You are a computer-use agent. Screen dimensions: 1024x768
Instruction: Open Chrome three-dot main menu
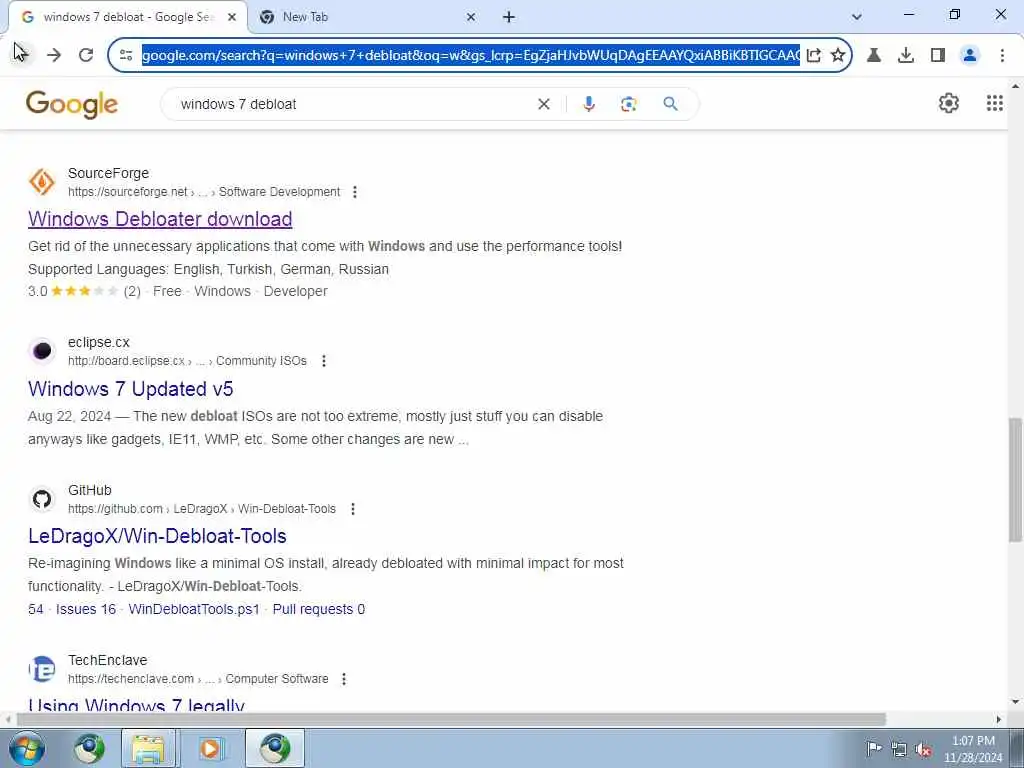coord(1002,55)
